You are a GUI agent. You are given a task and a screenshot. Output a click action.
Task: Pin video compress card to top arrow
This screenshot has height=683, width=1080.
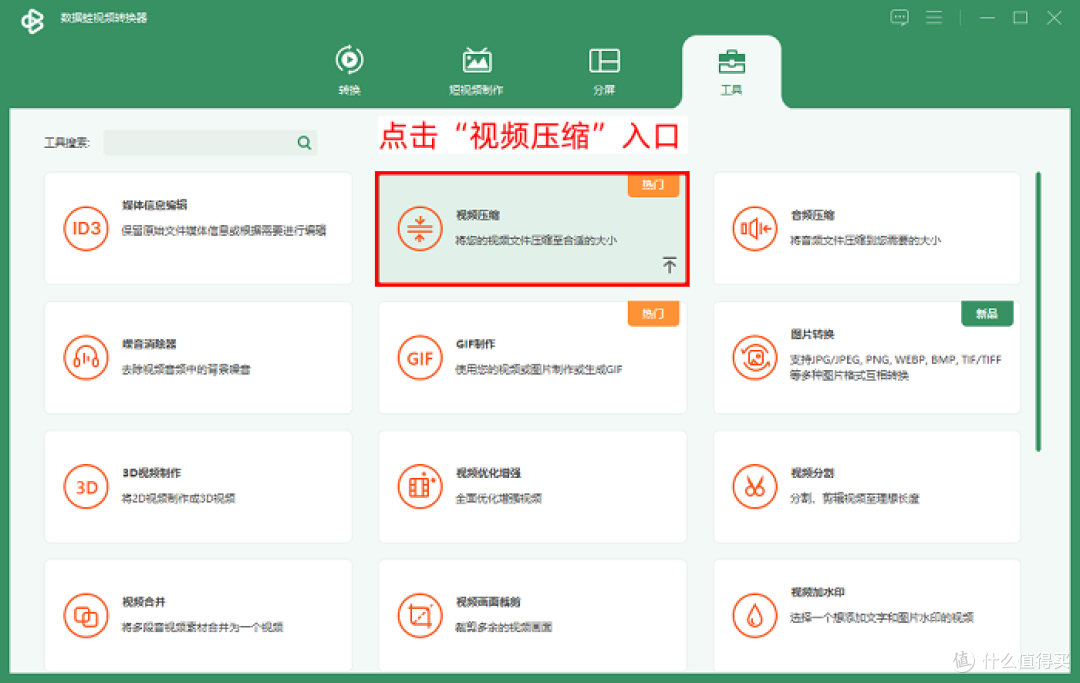[669, 265]
